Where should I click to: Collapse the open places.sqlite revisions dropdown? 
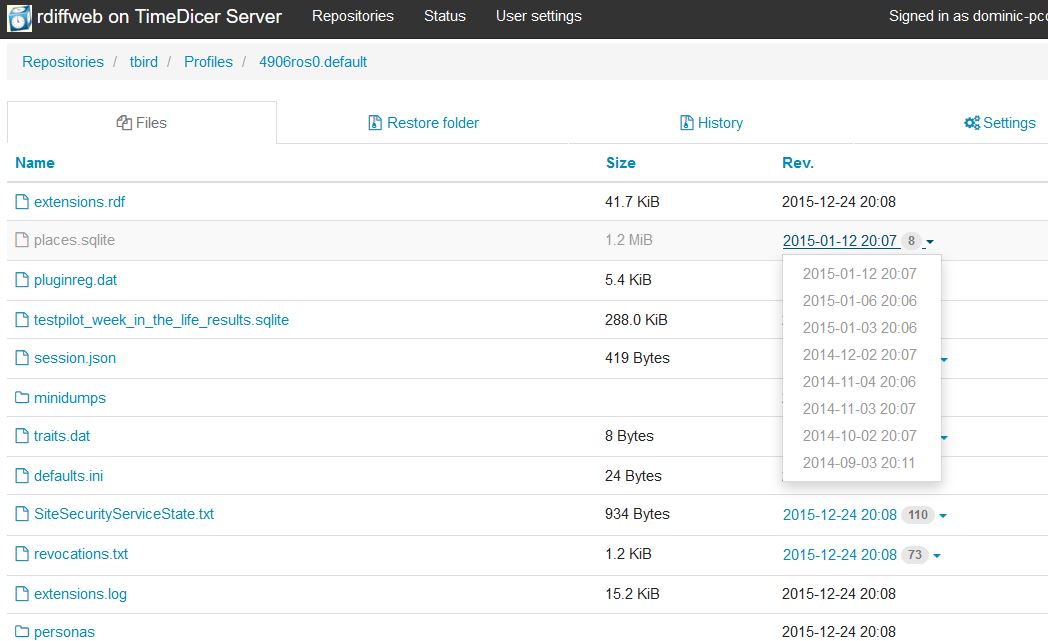tap(928, 241)
